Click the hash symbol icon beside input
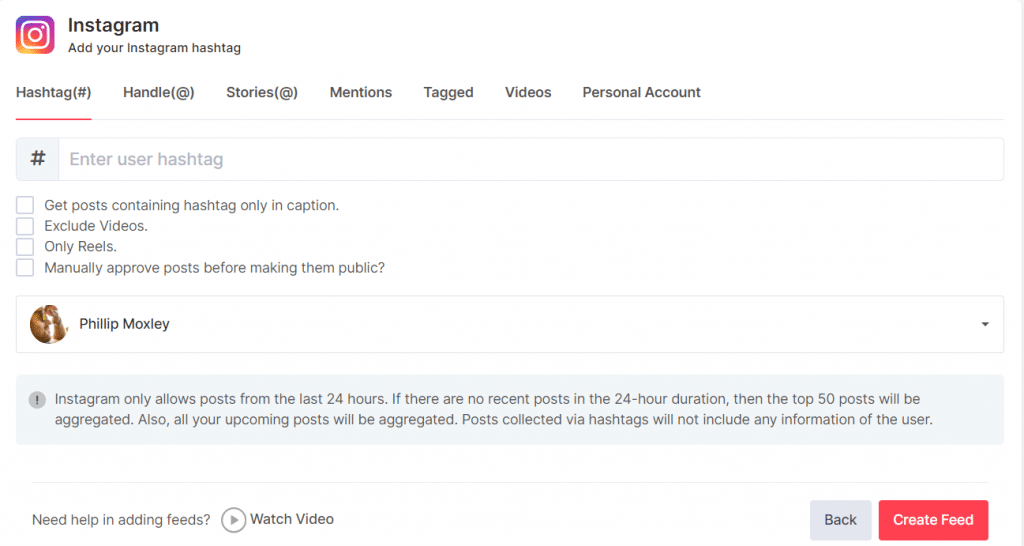Screen dimensions: 1024x546 38,159
